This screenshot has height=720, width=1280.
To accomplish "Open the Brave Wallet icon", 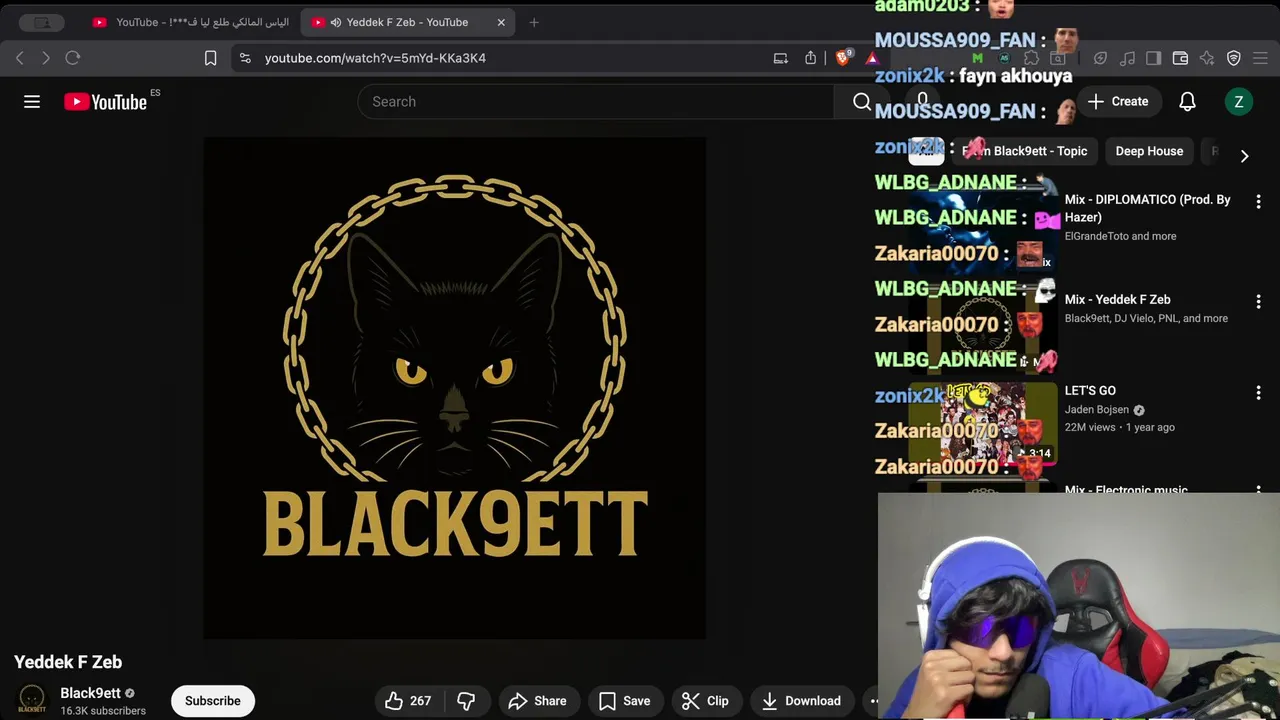I will pos(1180,58).
